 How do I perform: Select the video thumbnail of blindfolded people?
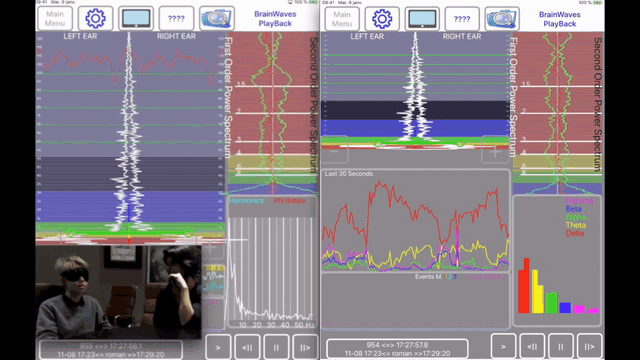118,292
